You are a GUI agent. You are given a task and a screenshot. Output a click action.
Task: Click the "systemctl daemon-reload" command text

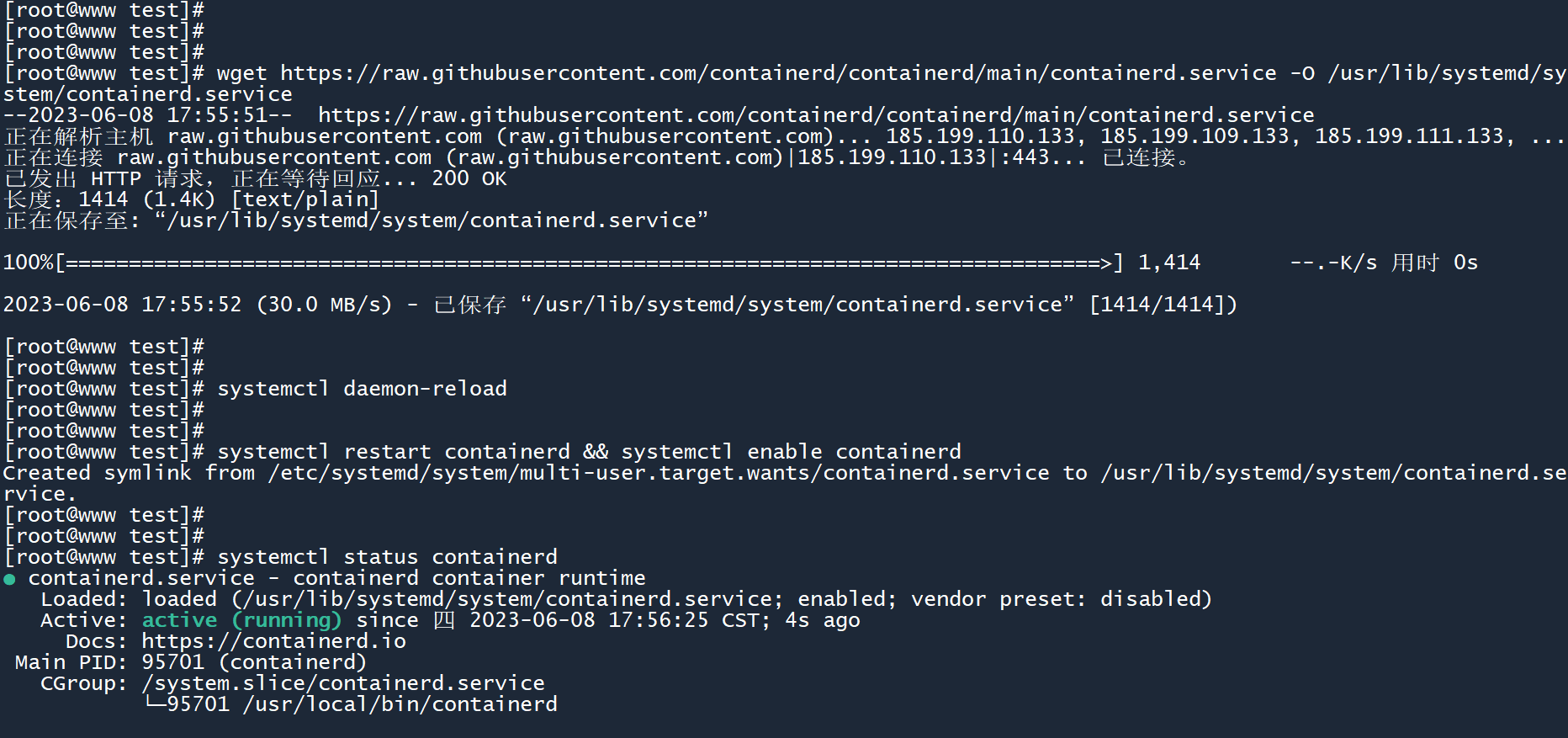coord(362,389)
